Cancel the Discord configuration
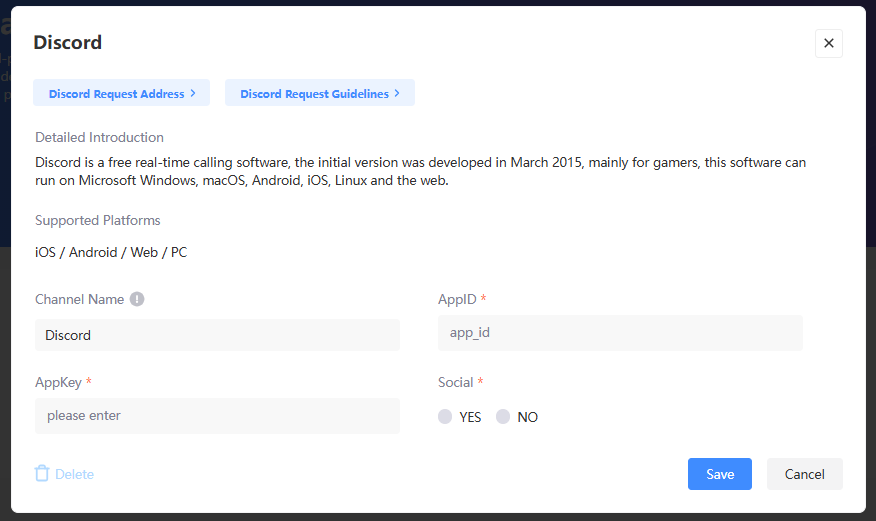876x521 pixels. pyautogui.click(x=804, y=474)
